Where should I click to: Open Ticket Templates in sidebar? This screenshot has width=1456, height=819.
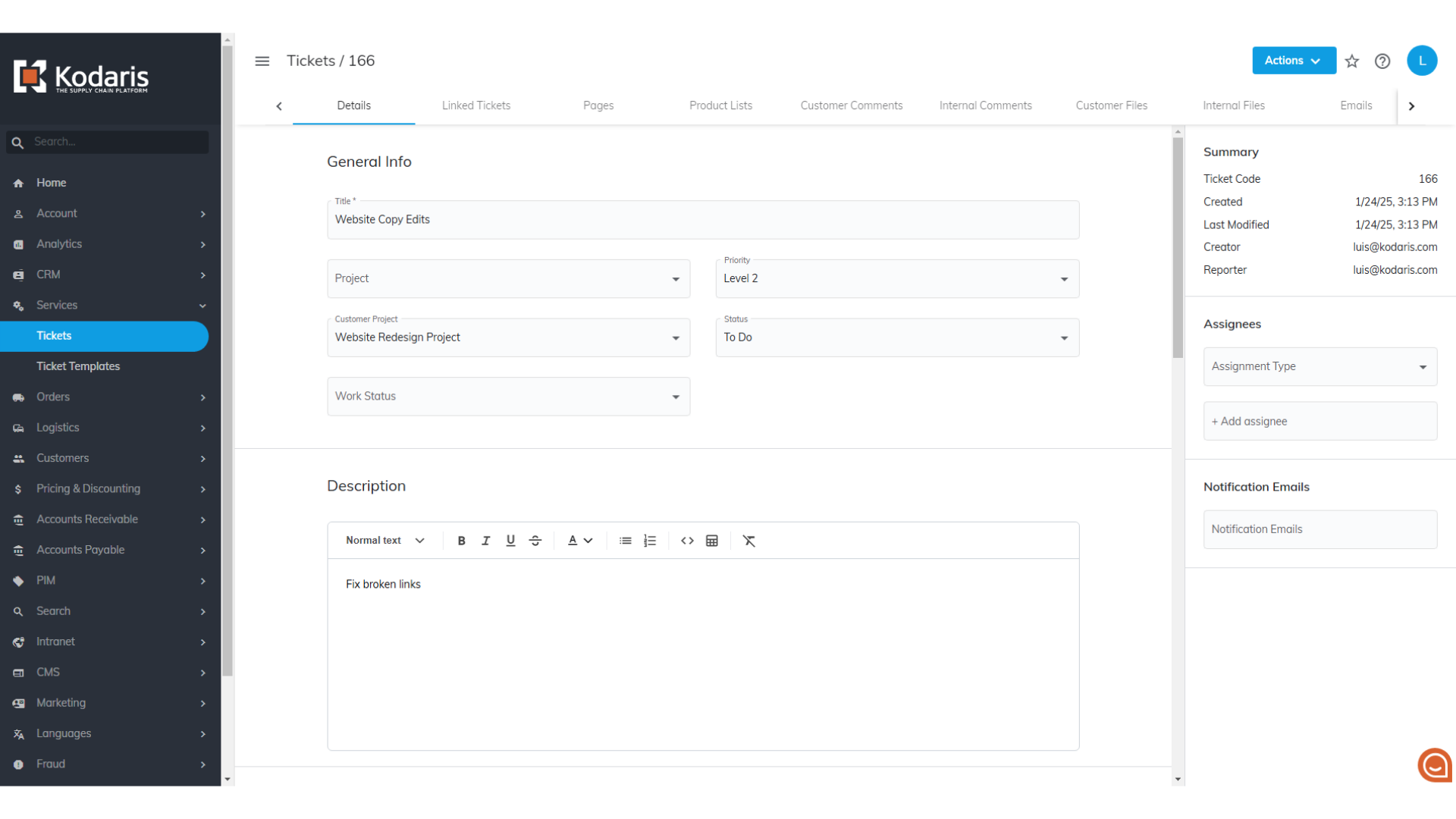(78, 366)
